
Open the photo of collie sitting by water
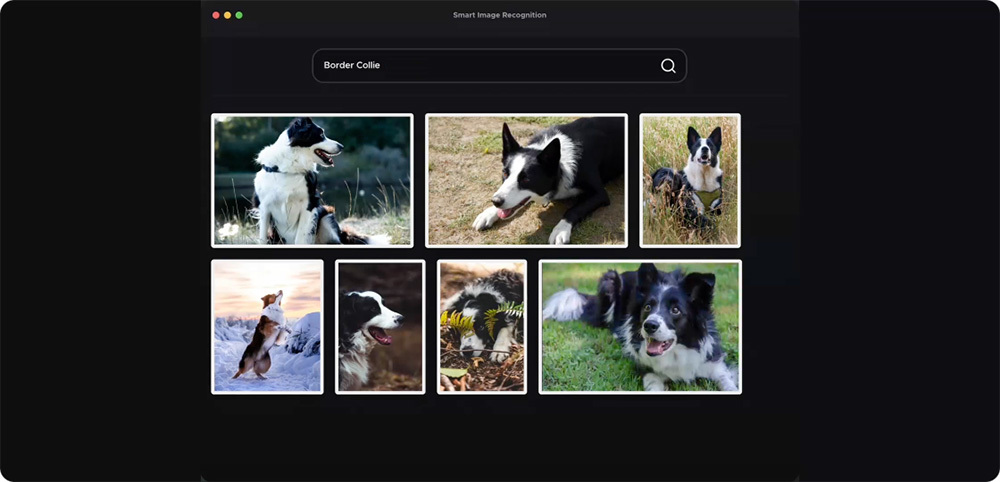coord(312,180)
